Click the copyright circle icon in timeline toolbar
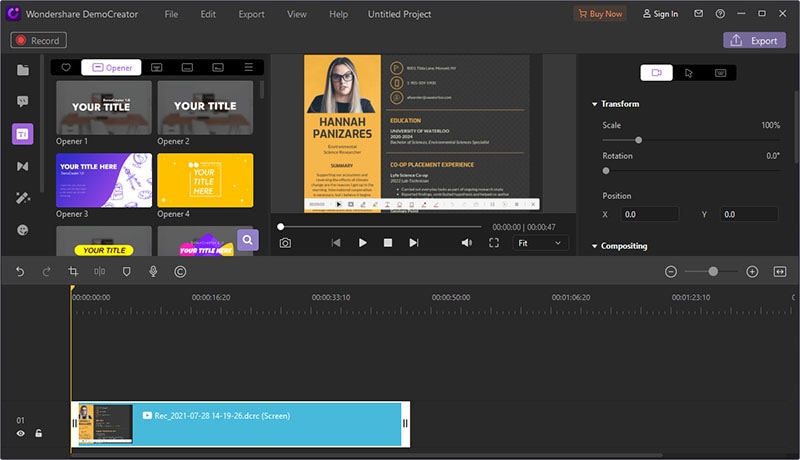Viewport: 800px width, 460px height. (x=180, y=272)
